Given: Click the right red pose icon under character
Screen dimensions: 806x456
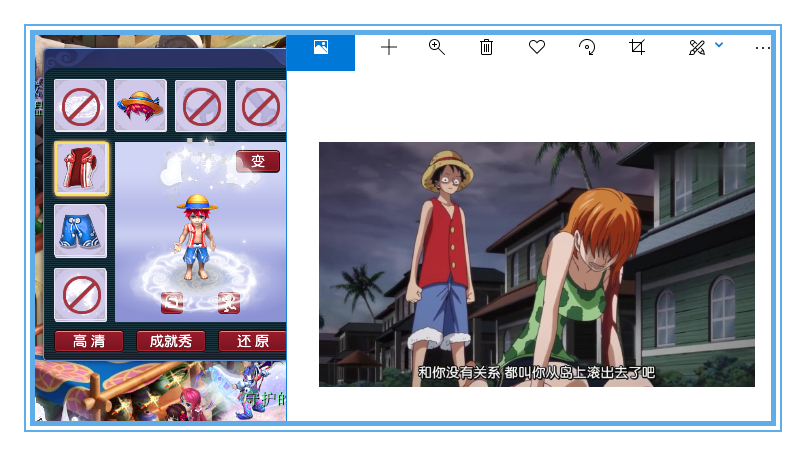Looking at the screenshot, I should (229, 303).
